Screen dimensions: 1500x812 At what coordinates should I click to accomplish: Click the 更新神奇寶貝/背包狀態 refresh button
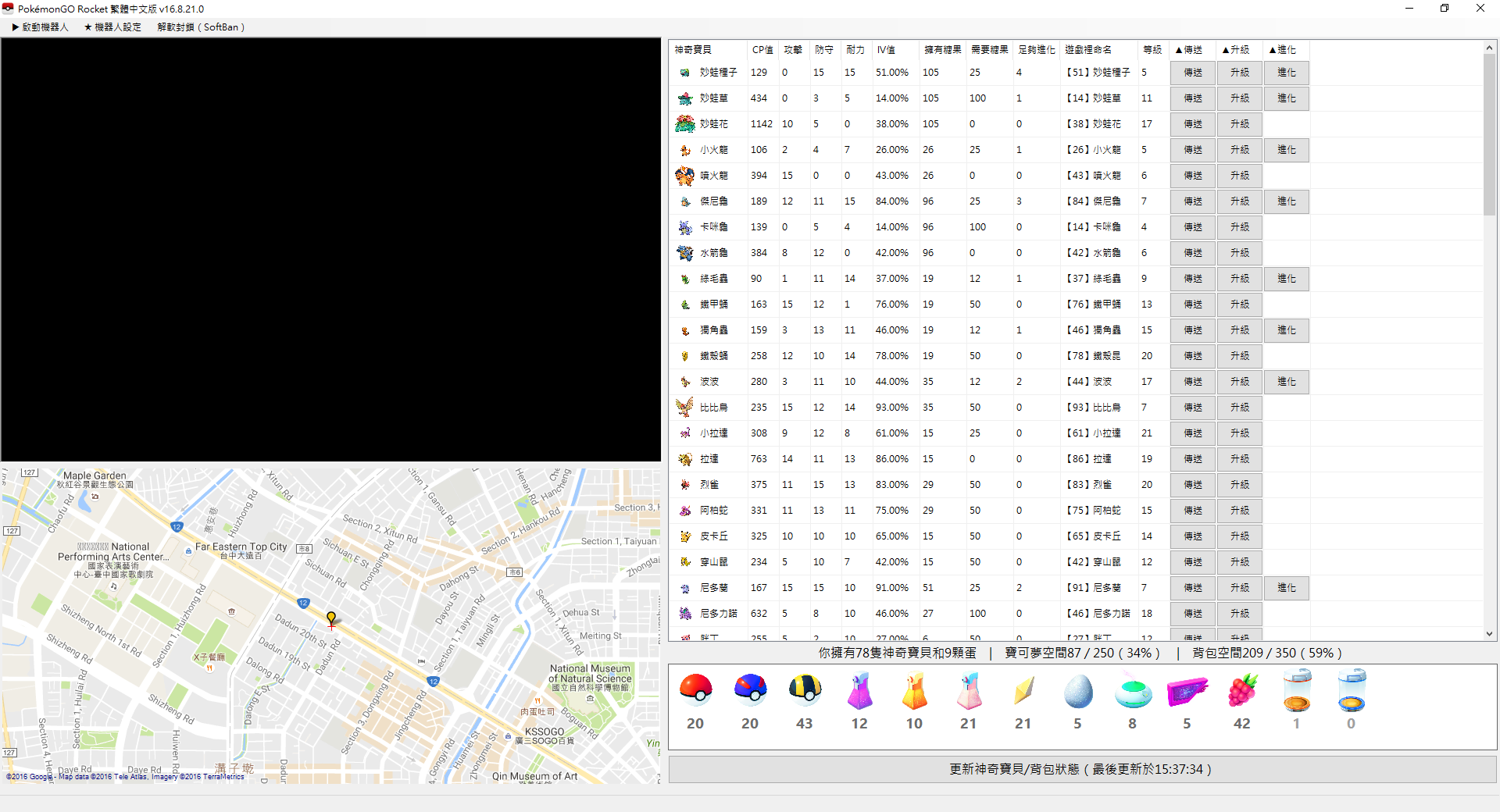1081,769
